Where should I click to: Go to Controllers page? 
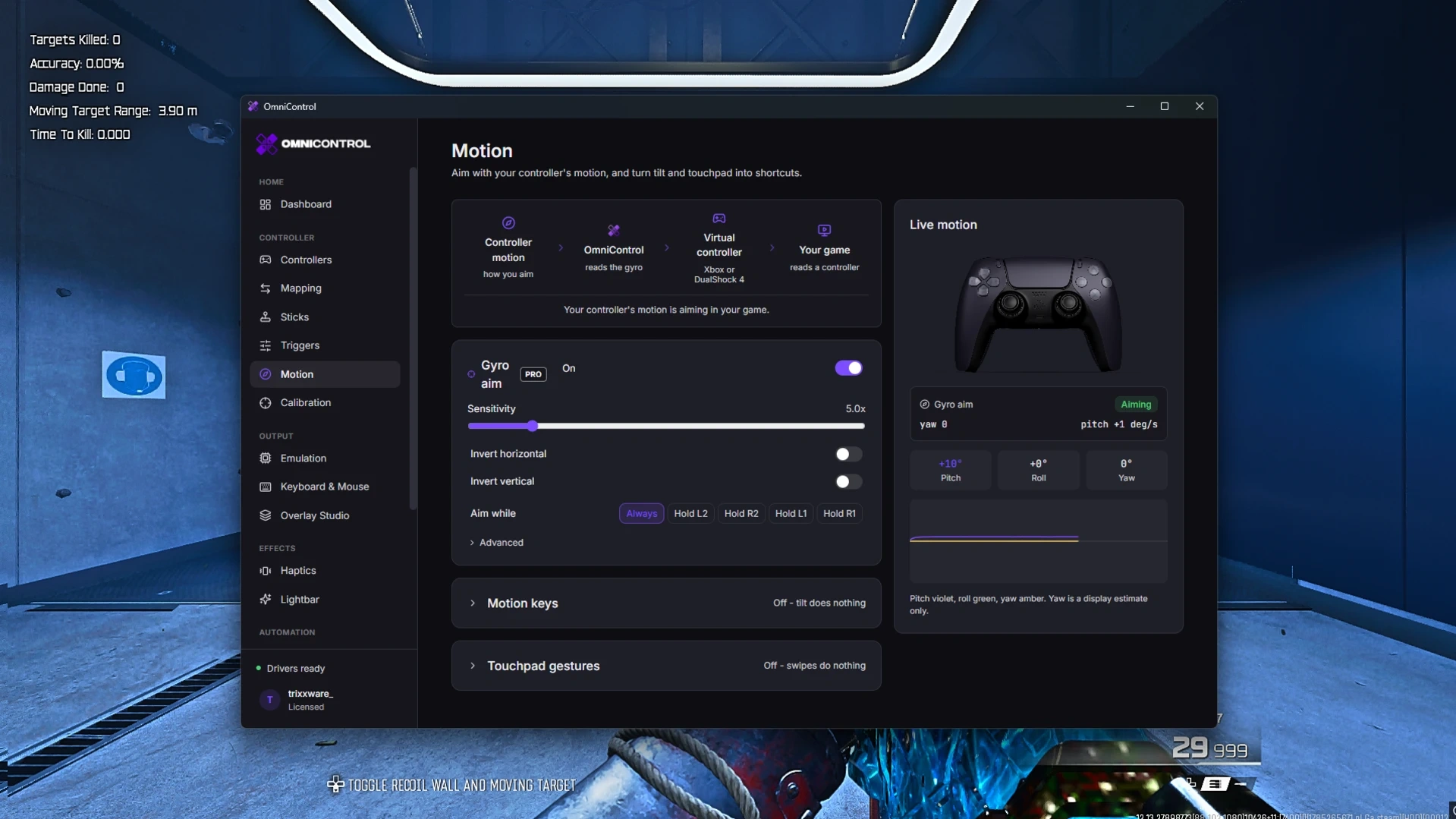(x=325, y=260)
